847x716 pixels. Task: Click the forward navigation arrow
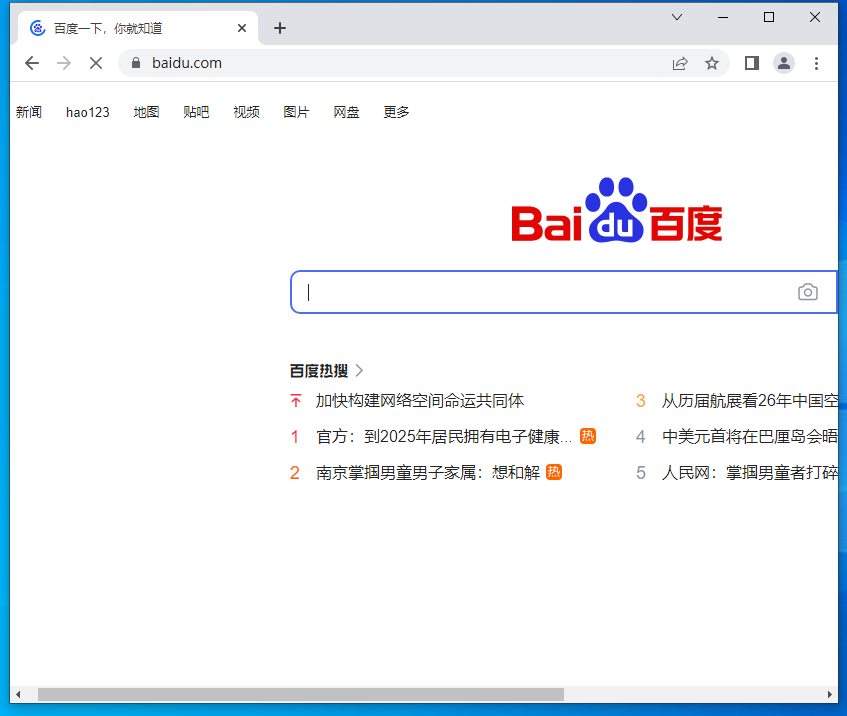click(64, 63)
